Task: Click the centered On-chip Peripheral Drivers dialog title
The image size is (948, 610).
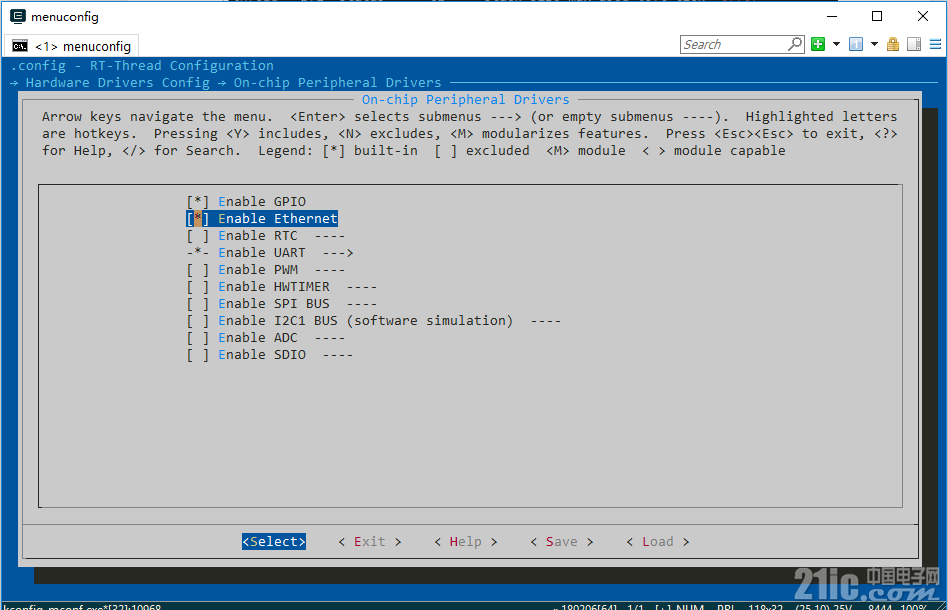Action: [x=466, y=100]
